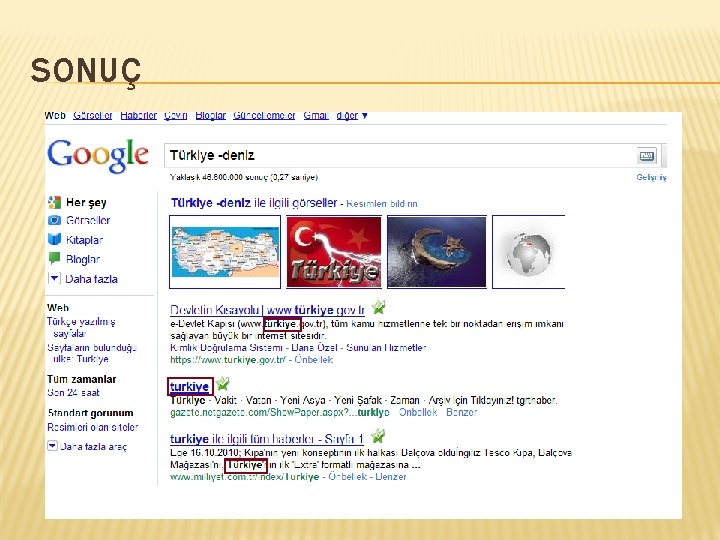Open Görseller in the top navigation

pos(93,116)
